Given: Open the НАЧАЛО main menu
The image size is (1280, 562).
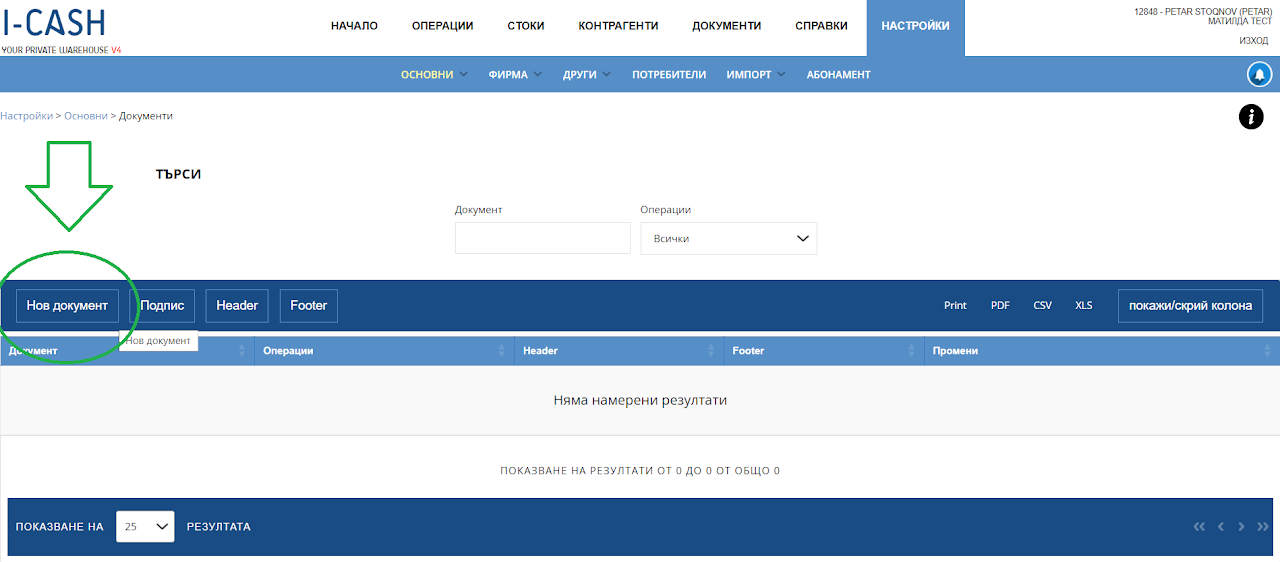Looking at the screenshot, I should (354, 26).
